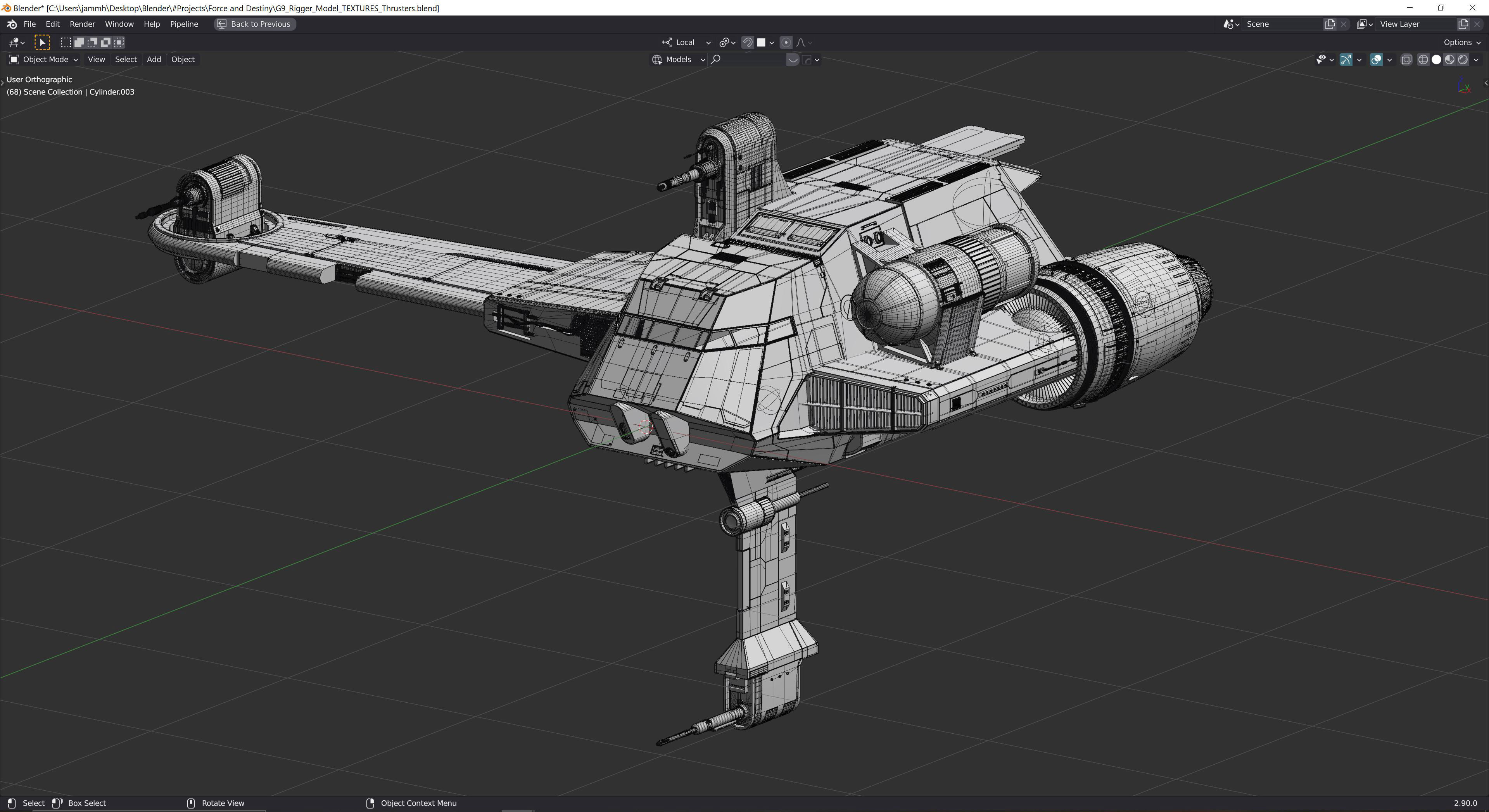Viewport: 1489px width, 812px height.
Task: Switch to Wireframe viewport shading
Action: pyautogui.click(x=1423, y=60)
